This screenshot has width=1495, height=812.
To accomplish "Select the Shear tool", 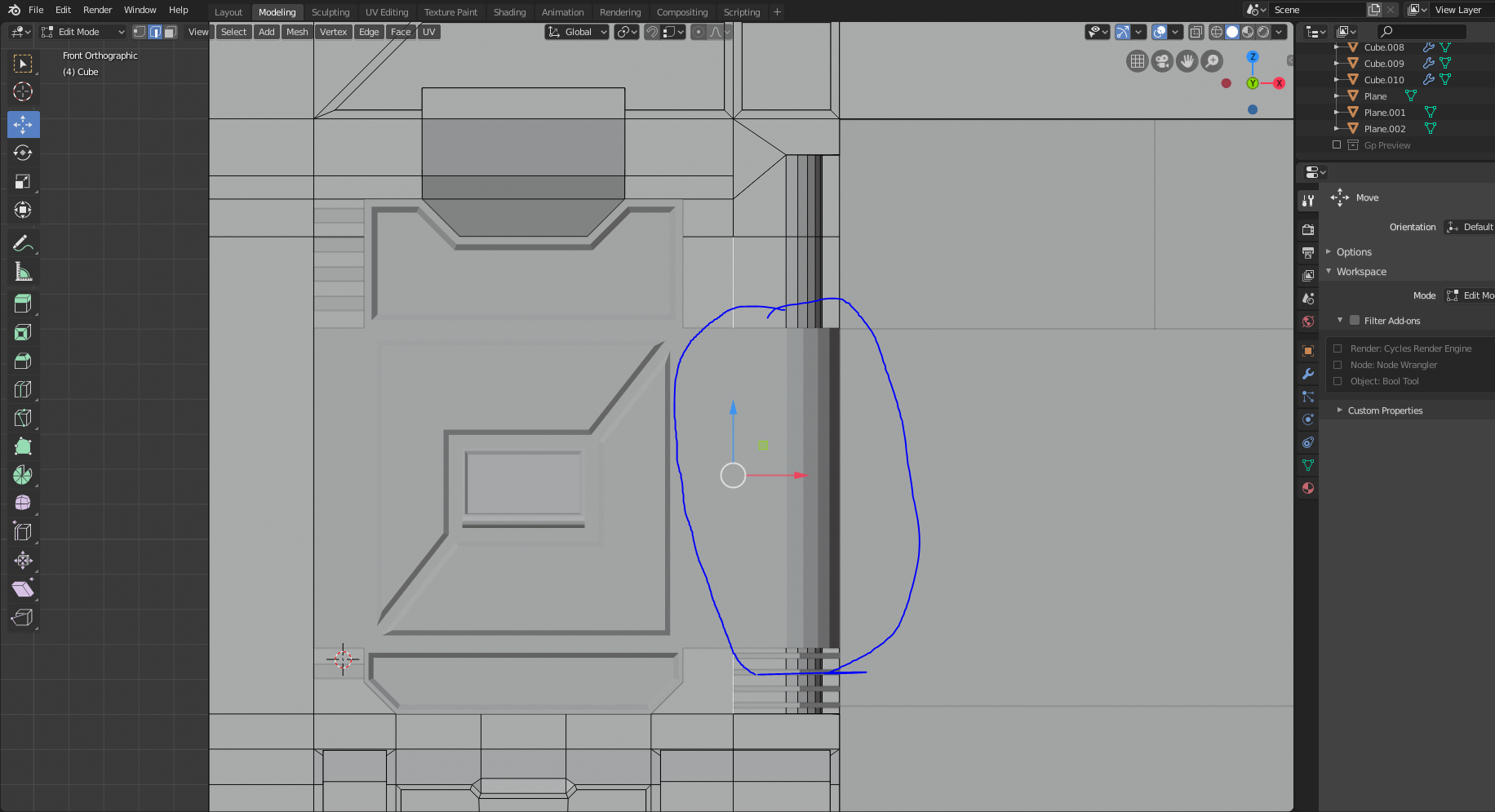I will click(23, 588).
